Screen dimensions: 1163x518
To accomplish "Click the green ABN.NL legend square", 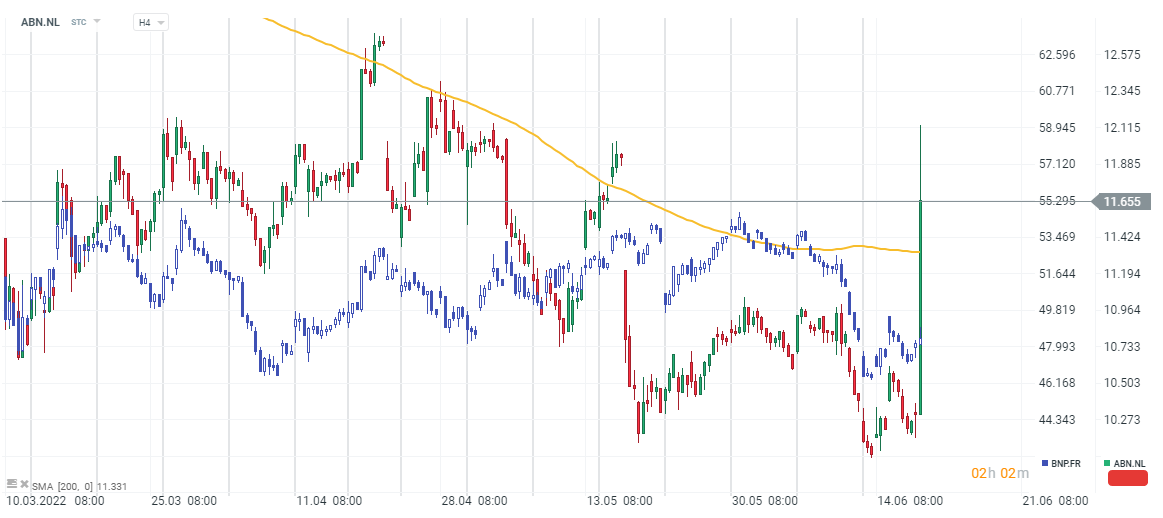I will tap(1107, 463).
